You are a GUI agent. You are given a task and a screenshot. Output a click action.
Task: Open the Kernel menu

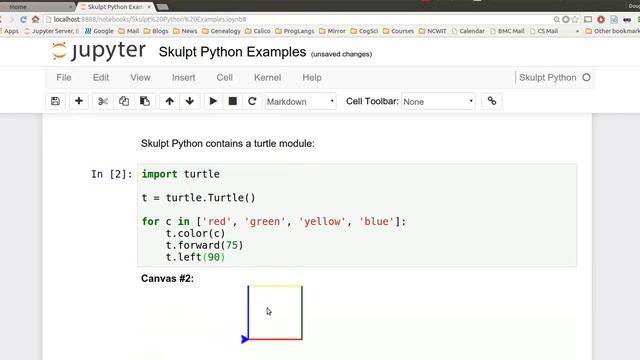coord(268,78)
